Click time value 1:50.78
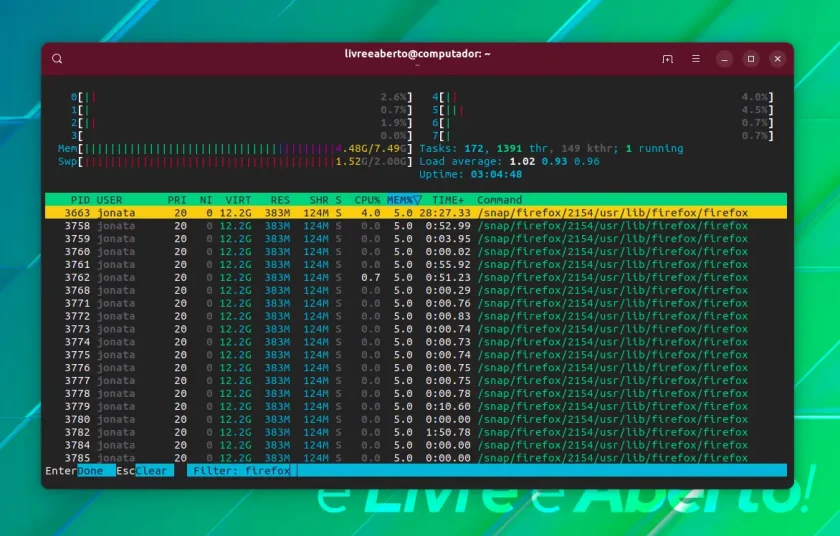 pyautogui.click(x=448, y=432)
